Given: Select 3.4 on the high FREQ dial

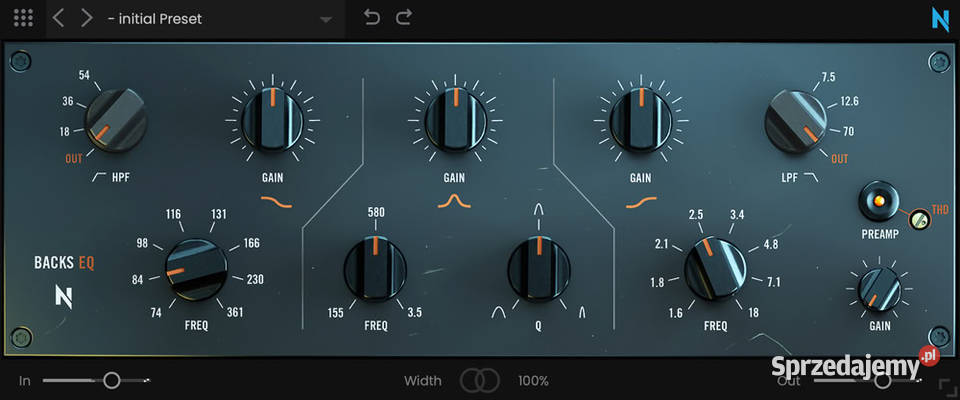Looking at the screenshot, I should tap(737, 215).
